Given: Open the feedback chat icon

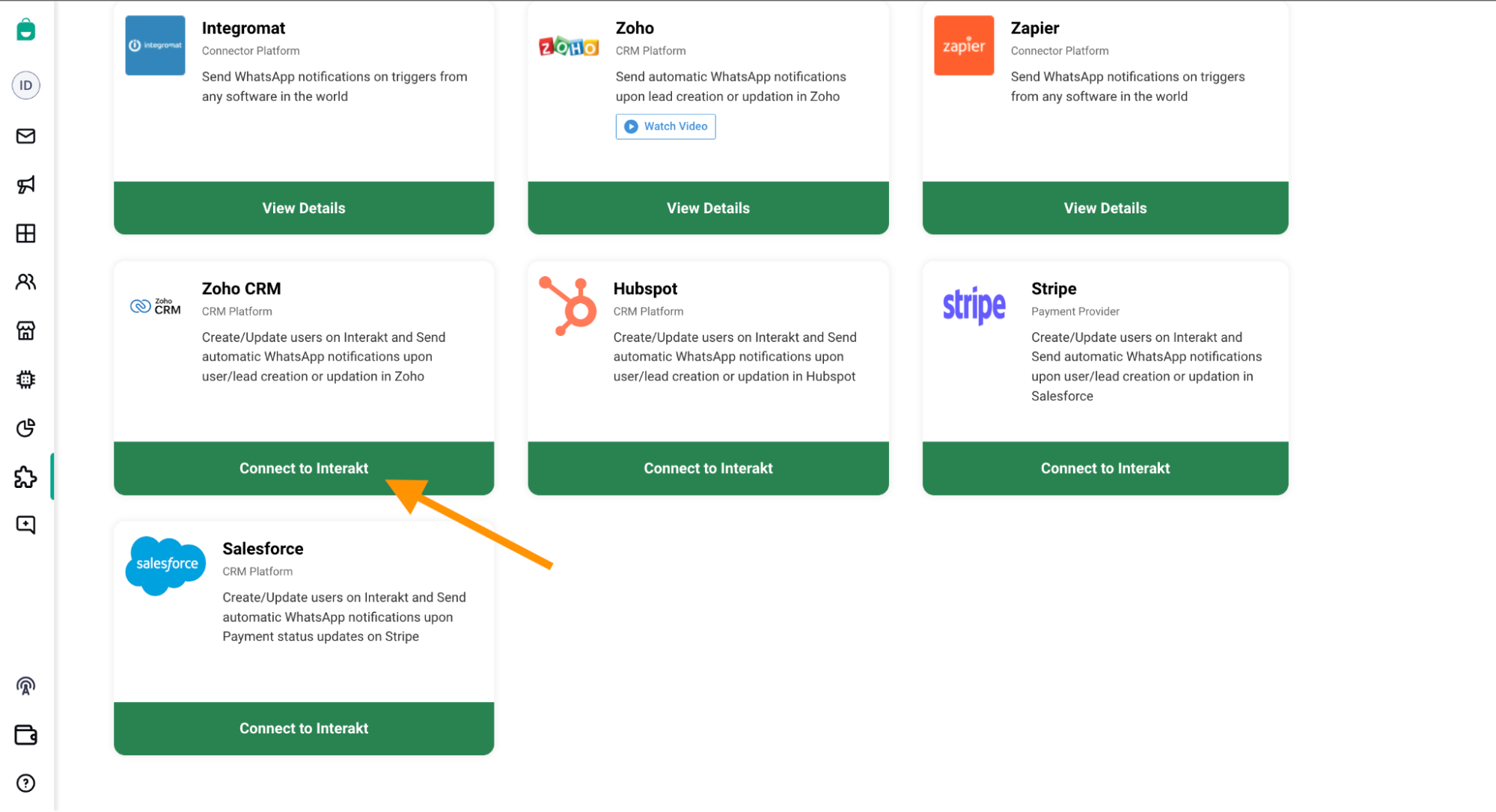Looking at the screenshot, I should [26, 525].
